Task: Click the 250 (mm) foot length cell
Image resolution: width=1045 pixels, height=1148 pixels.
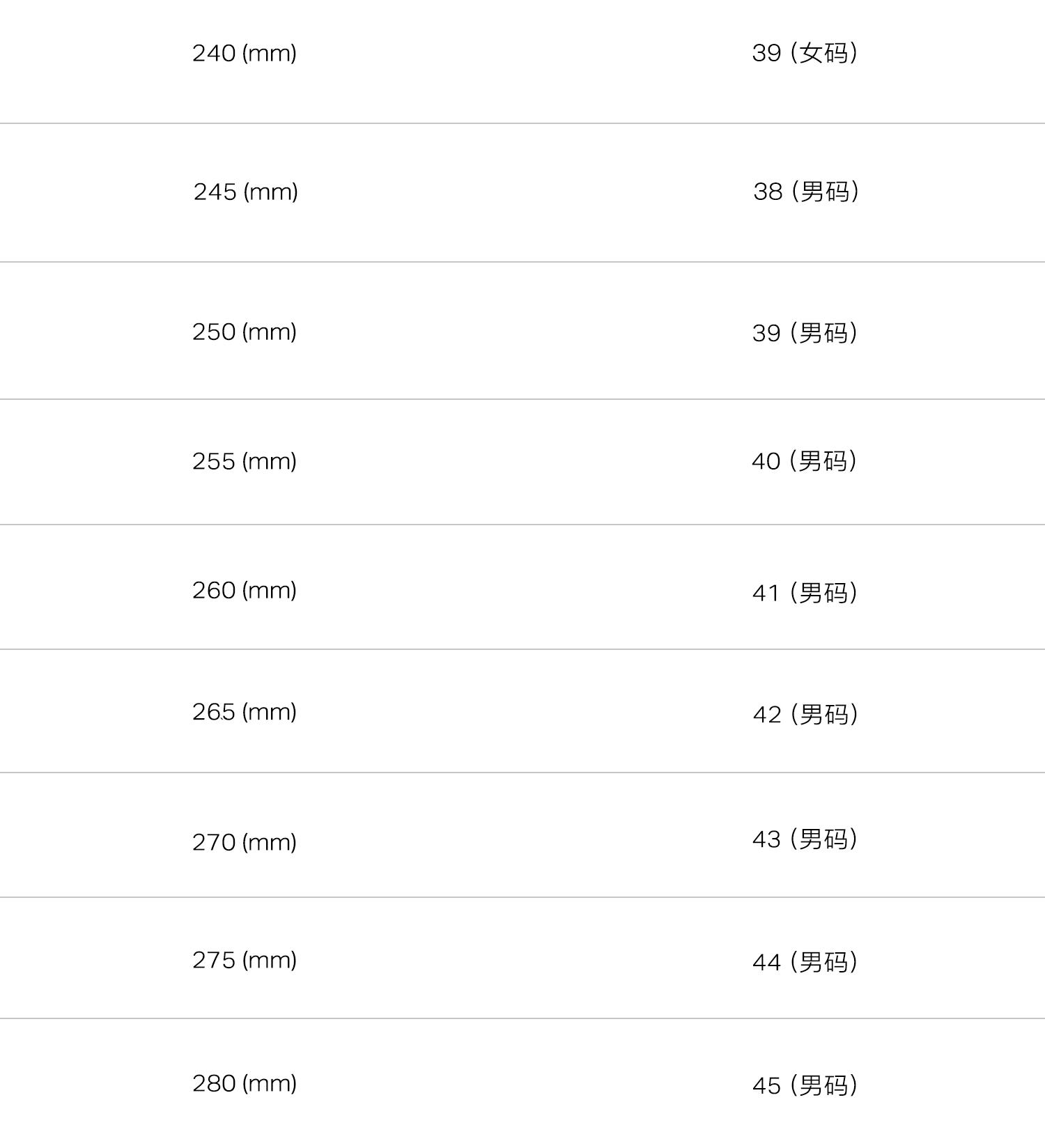Action: [x=245, y=332]
